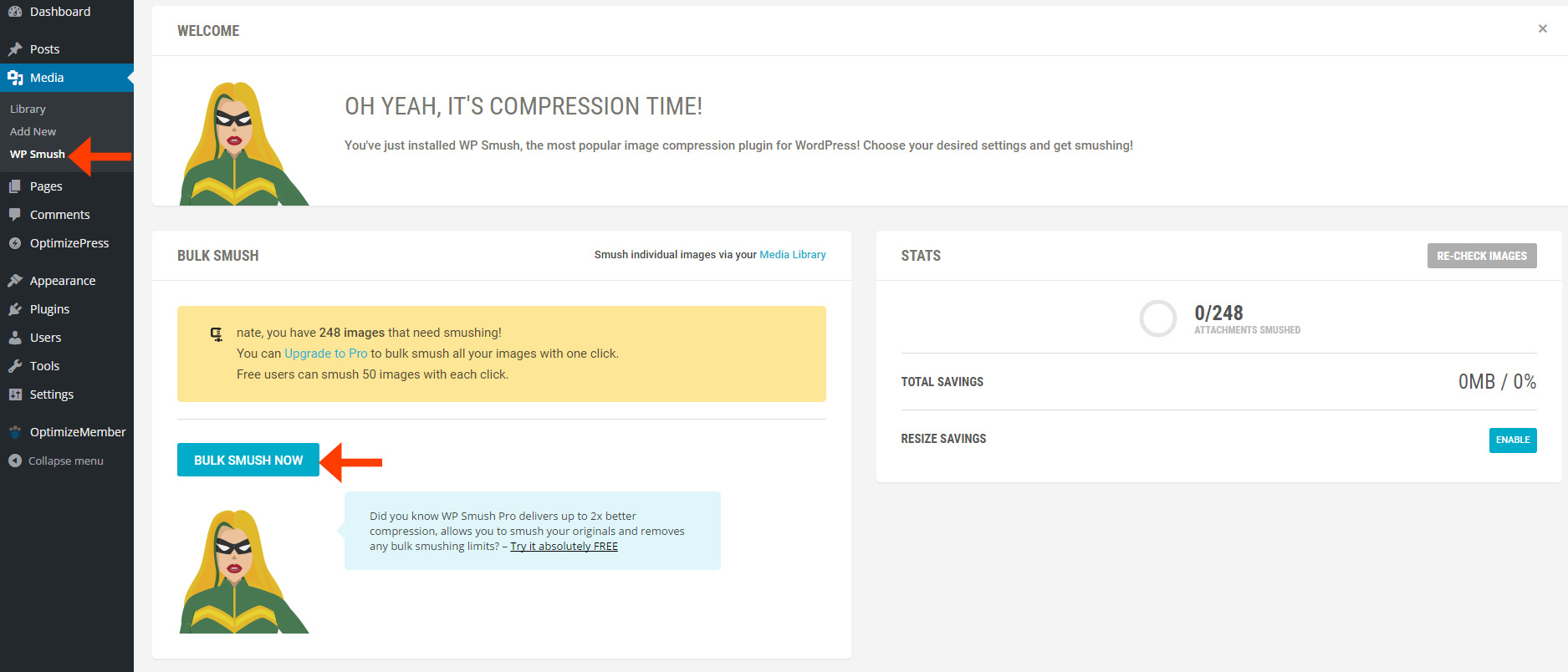The width and height of the screenshot is (1568, 672).
Task: Click the Settings sliders icon
Action: coord(15,395)
